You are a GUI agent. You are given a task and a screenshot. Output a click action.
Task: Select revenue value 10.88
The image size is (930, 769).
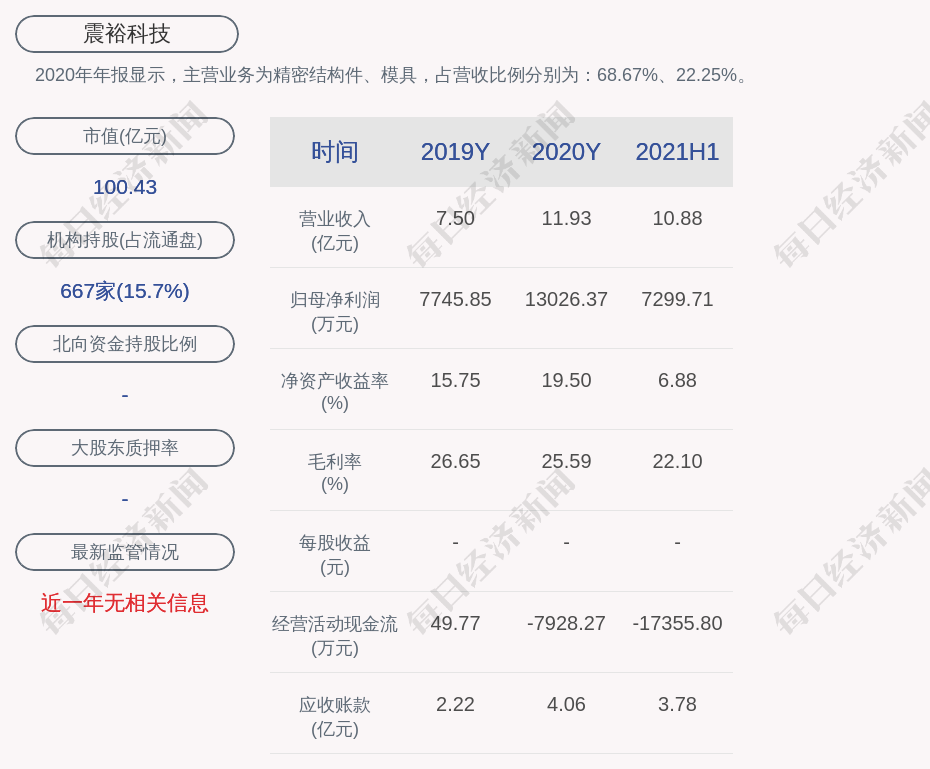[677, 218]
